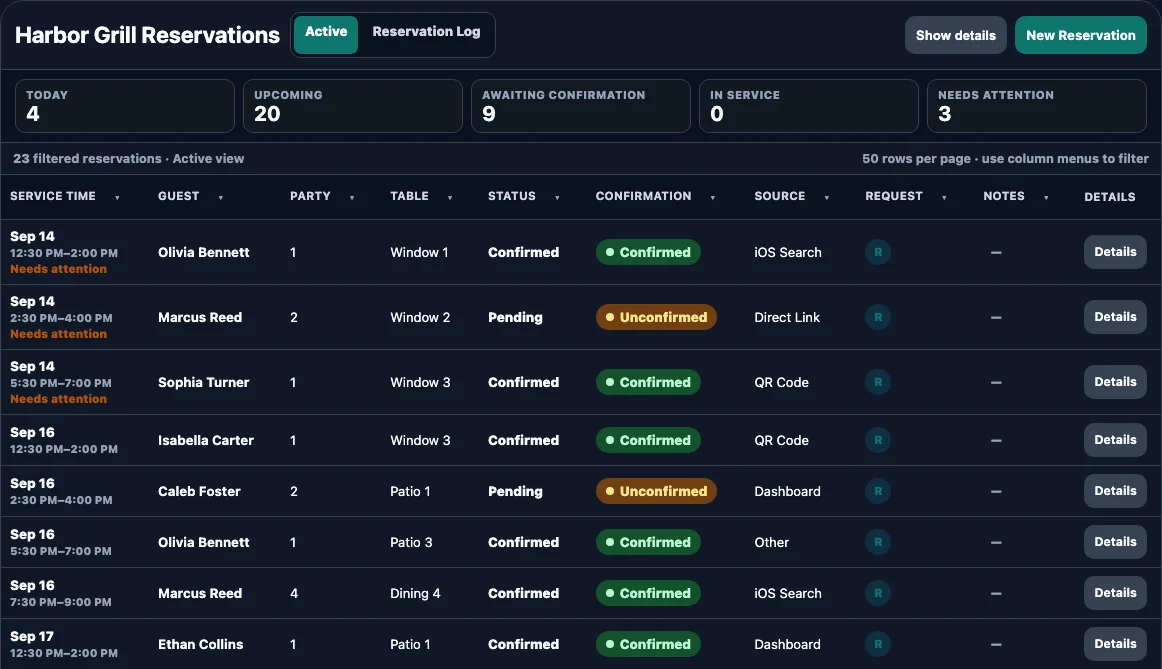
Task: Open the Guest column menu
Action: (221, 197)
